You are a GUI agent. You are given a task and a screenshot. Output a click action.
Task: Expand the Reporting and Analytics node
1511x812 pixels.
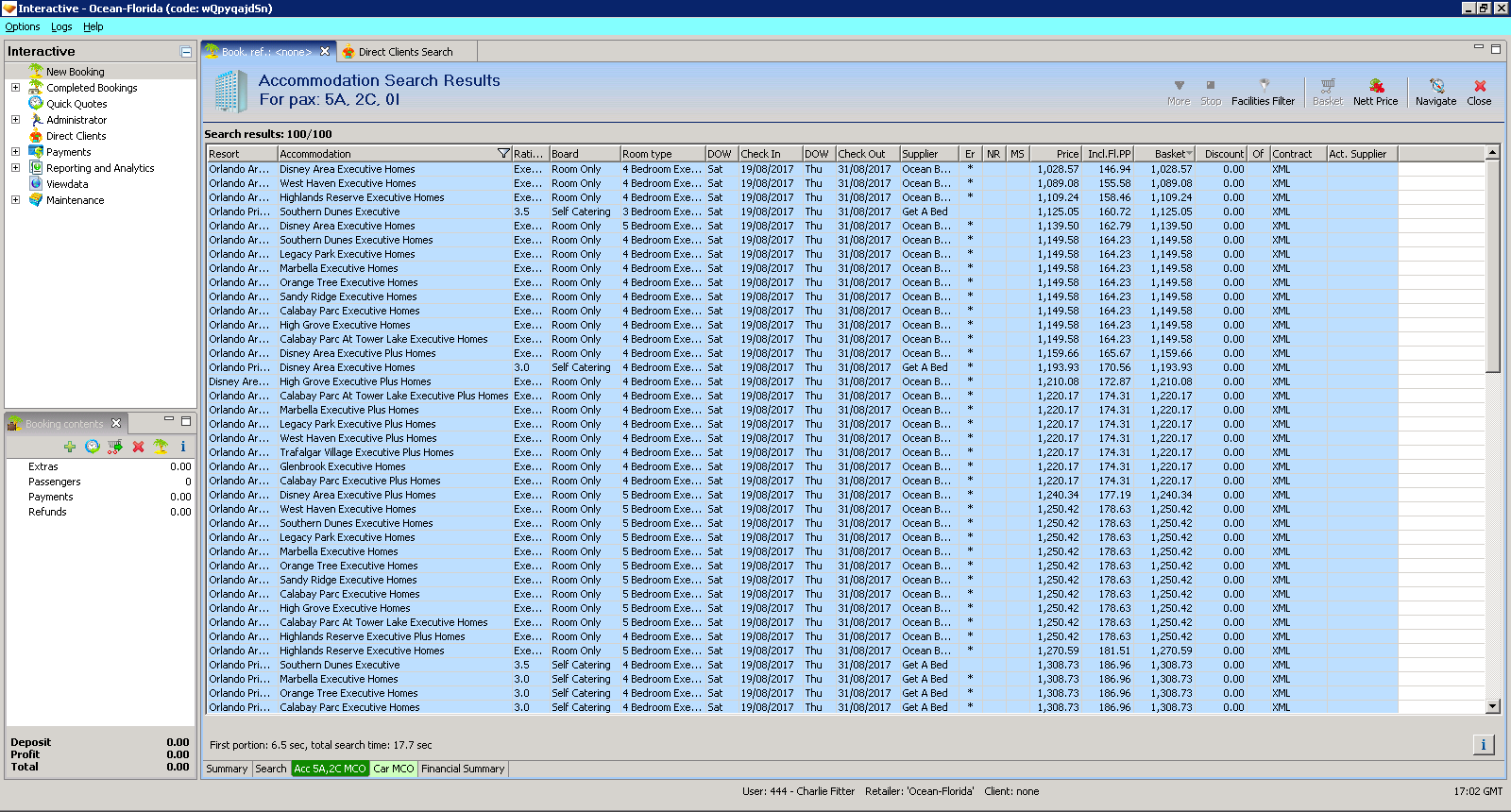pos(15,167)
